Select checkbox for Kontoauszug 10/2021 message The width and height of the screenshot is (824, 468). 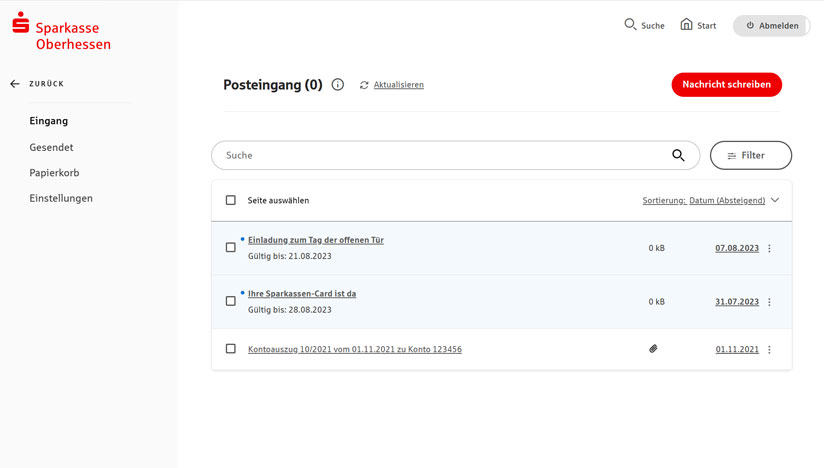click(231, 349)
